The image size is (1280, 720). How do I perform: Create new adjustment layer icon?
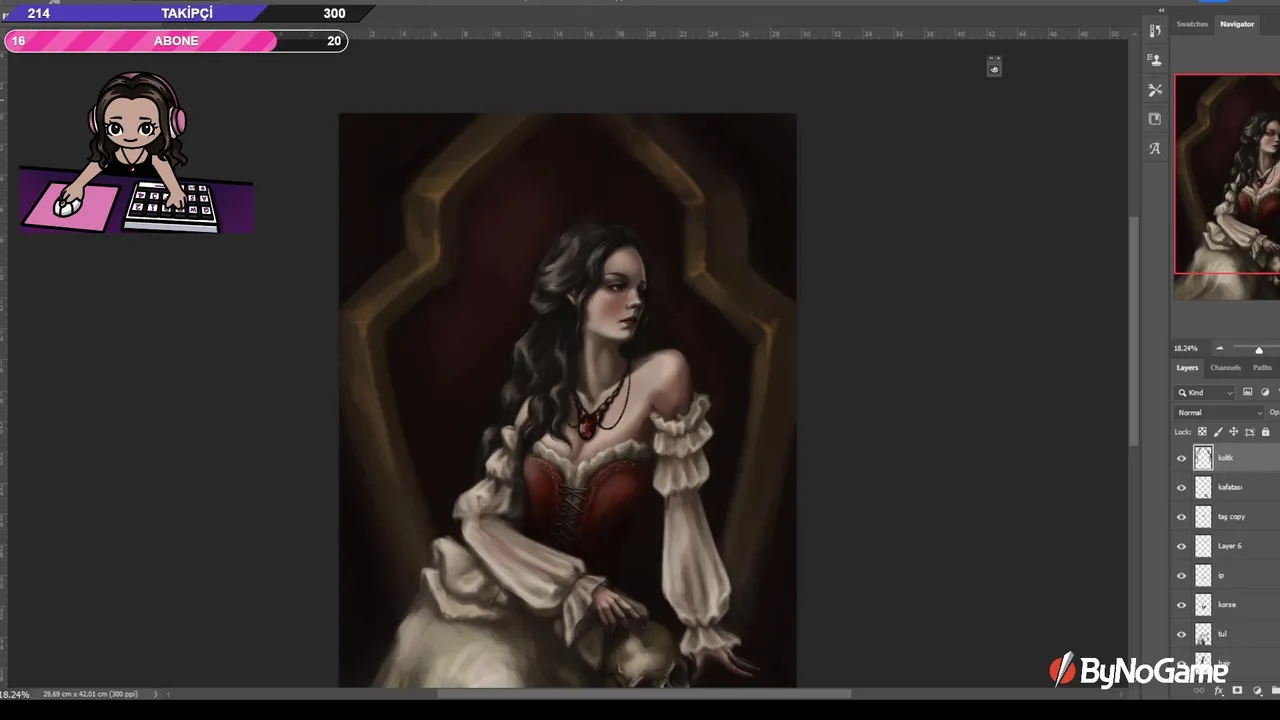pyautogui.click(x=1258, y=691)
